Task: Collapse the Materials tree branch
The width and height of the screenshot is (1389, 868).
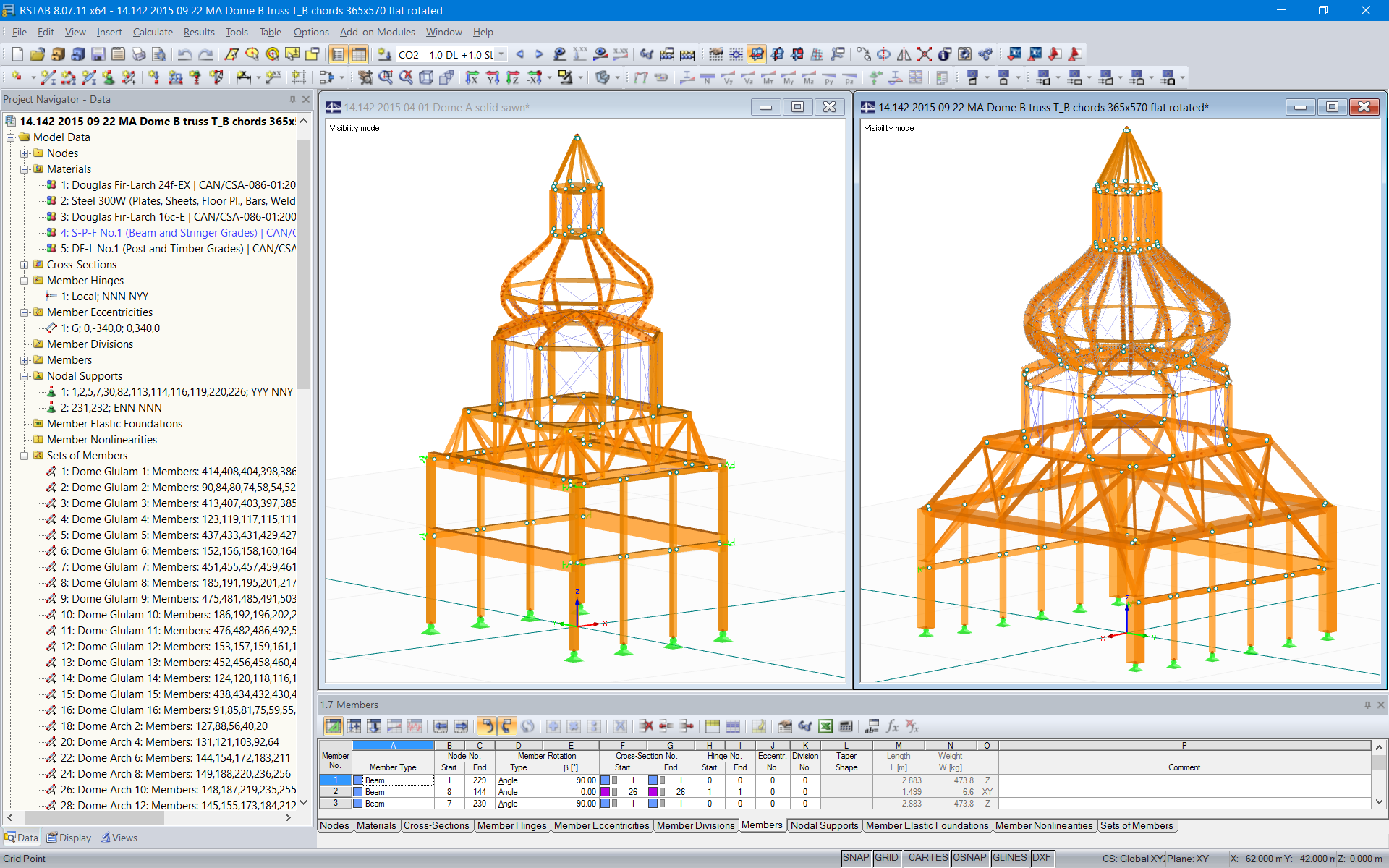Action: [x=25, y=169]
